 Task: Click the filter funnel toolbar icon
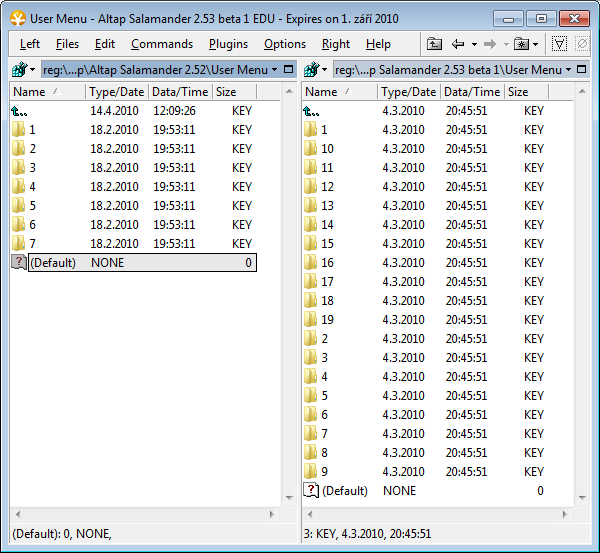click(559, 44)
